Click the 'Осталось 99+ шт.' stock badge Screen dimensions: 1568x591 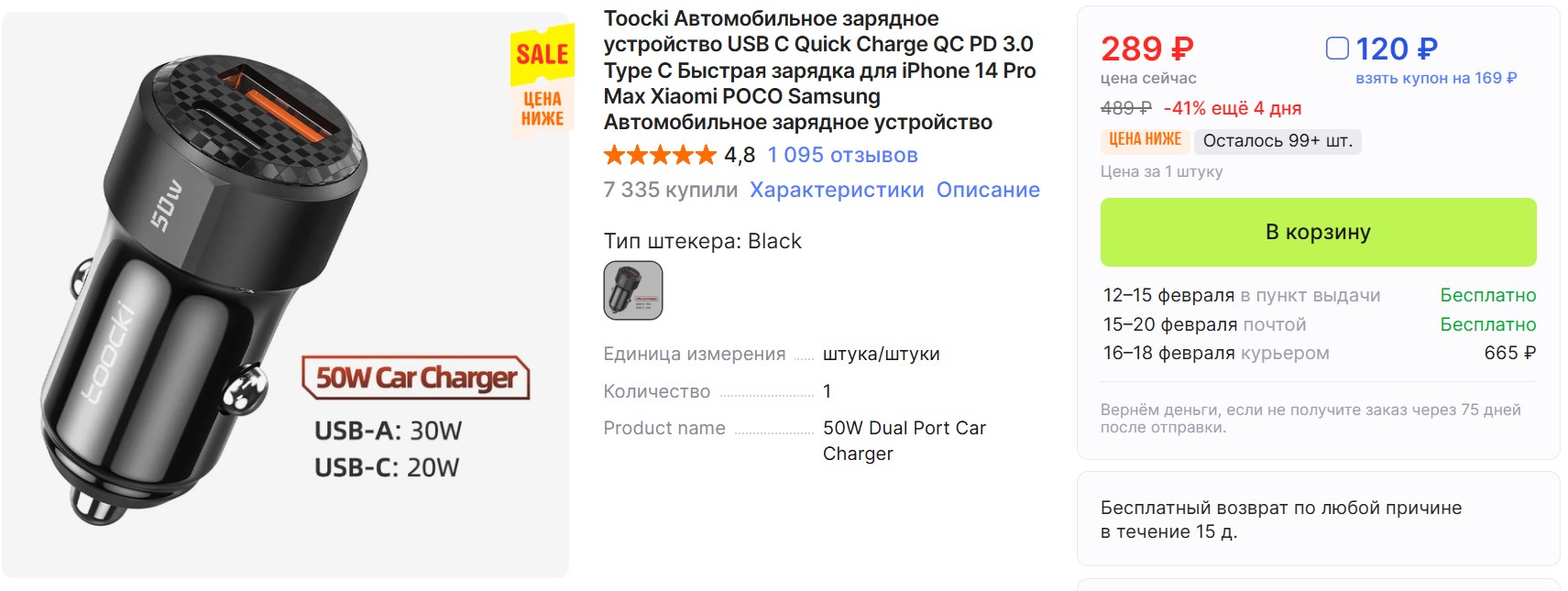1277,141
